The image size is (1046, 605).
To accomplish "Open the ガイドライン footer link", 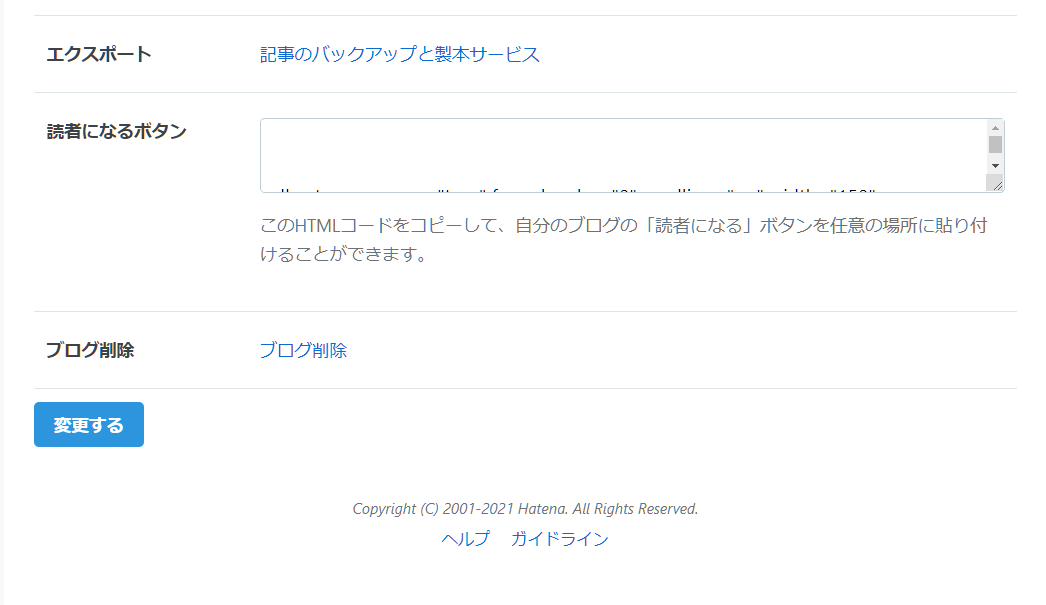I will point(560,539).
